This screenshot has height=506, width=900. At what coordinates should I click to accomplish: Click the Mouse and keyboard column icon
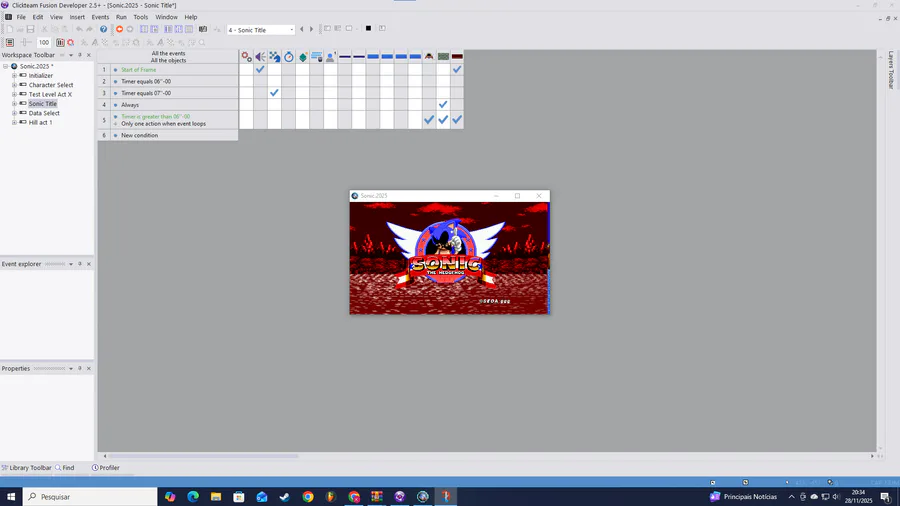click(x=316, y=56)
